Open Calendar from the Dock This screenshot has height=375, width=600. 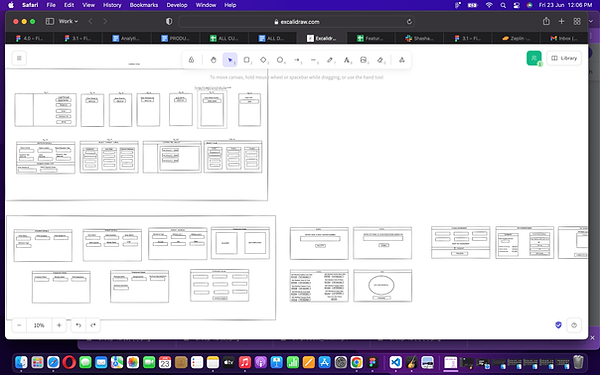pyautogui.click(x=165, y=362)
